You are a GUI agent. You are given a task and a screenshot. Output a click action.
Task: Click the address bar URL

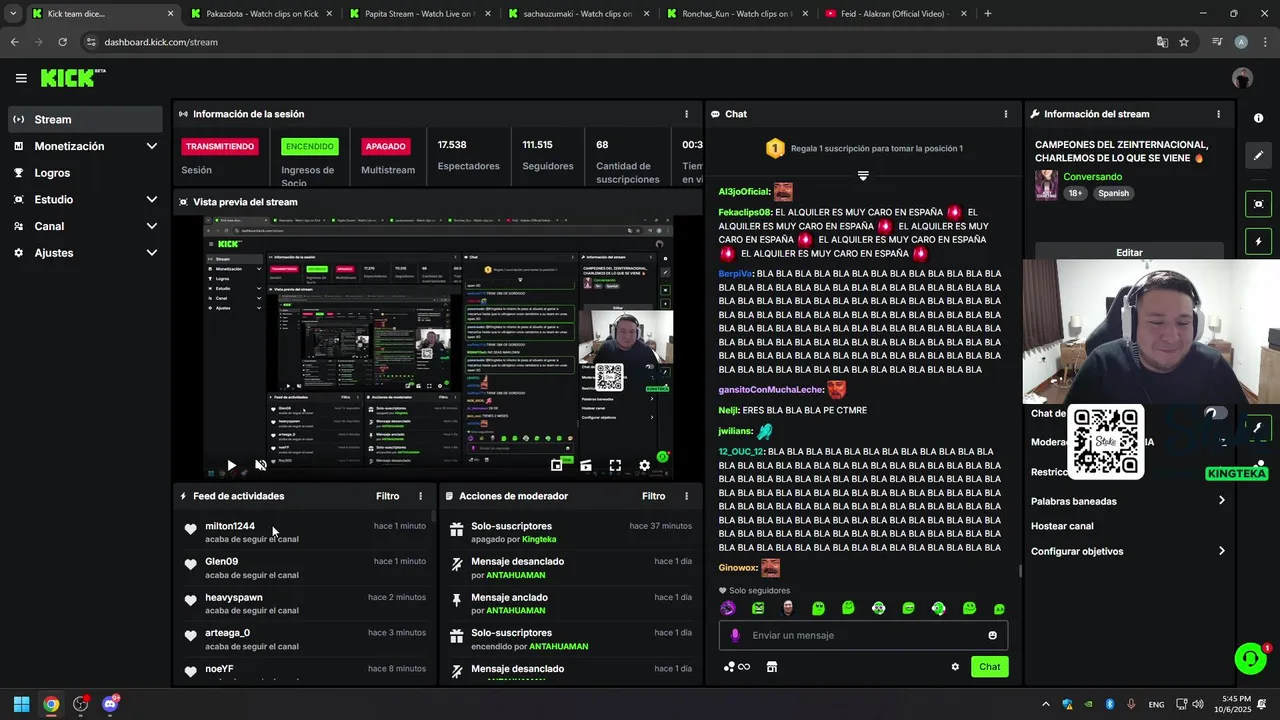161,42
